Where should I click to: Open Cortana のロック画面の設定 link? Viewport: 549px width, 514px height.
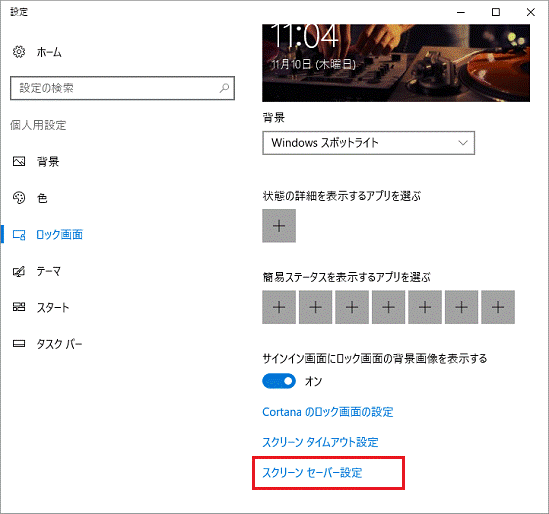click(328, 412)
